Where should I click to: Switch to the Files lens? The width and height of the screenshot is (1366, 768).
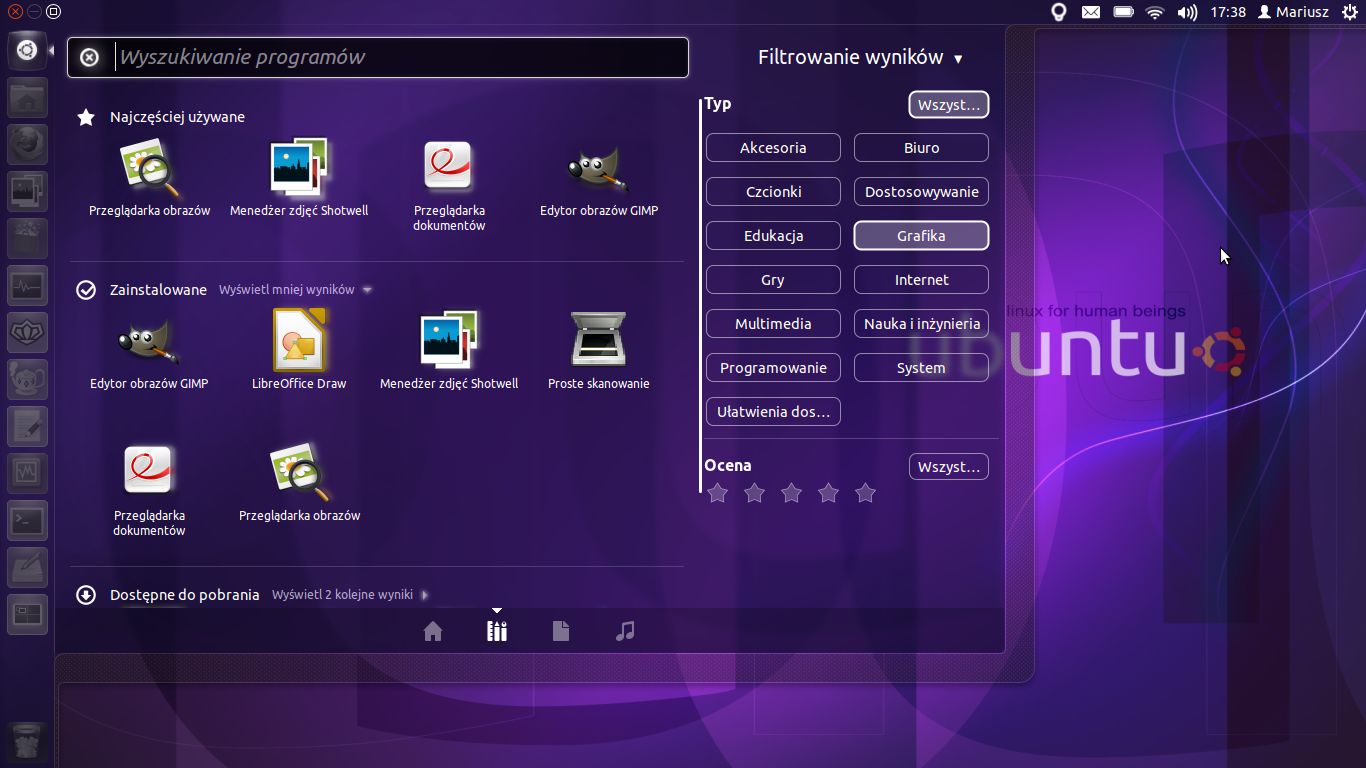tap(561, 631)
